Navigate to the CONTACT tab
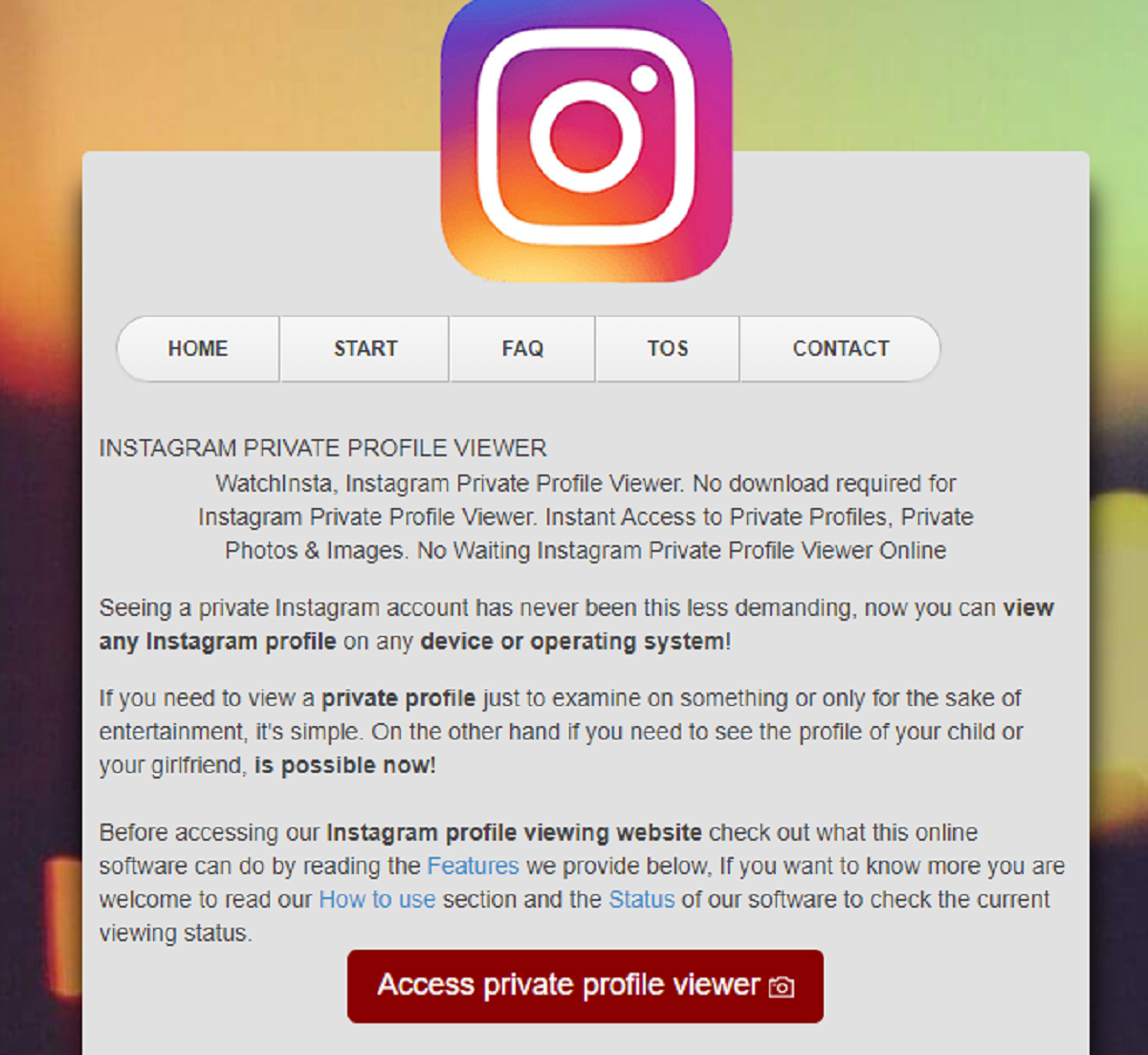This screenshot has height=1055, width=1148. pyautogui.click(x=840, y=348)
